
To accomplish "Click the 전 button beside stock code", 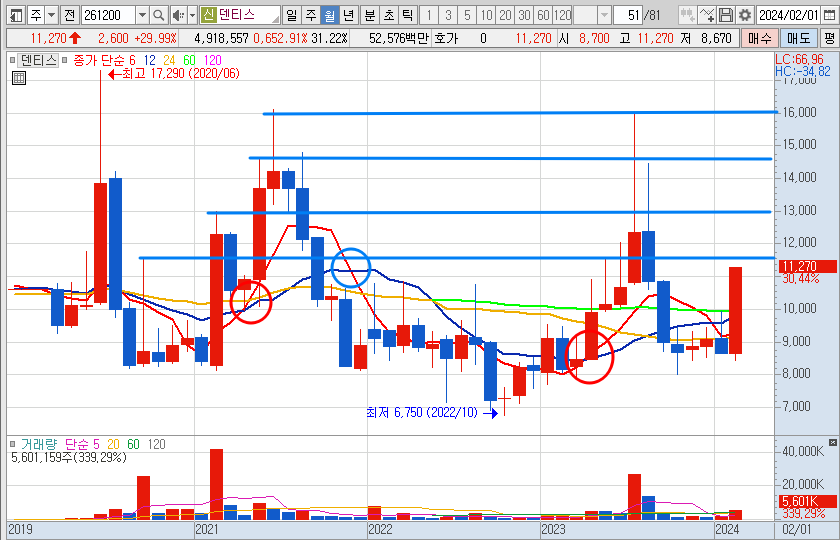I will point(69,15).
